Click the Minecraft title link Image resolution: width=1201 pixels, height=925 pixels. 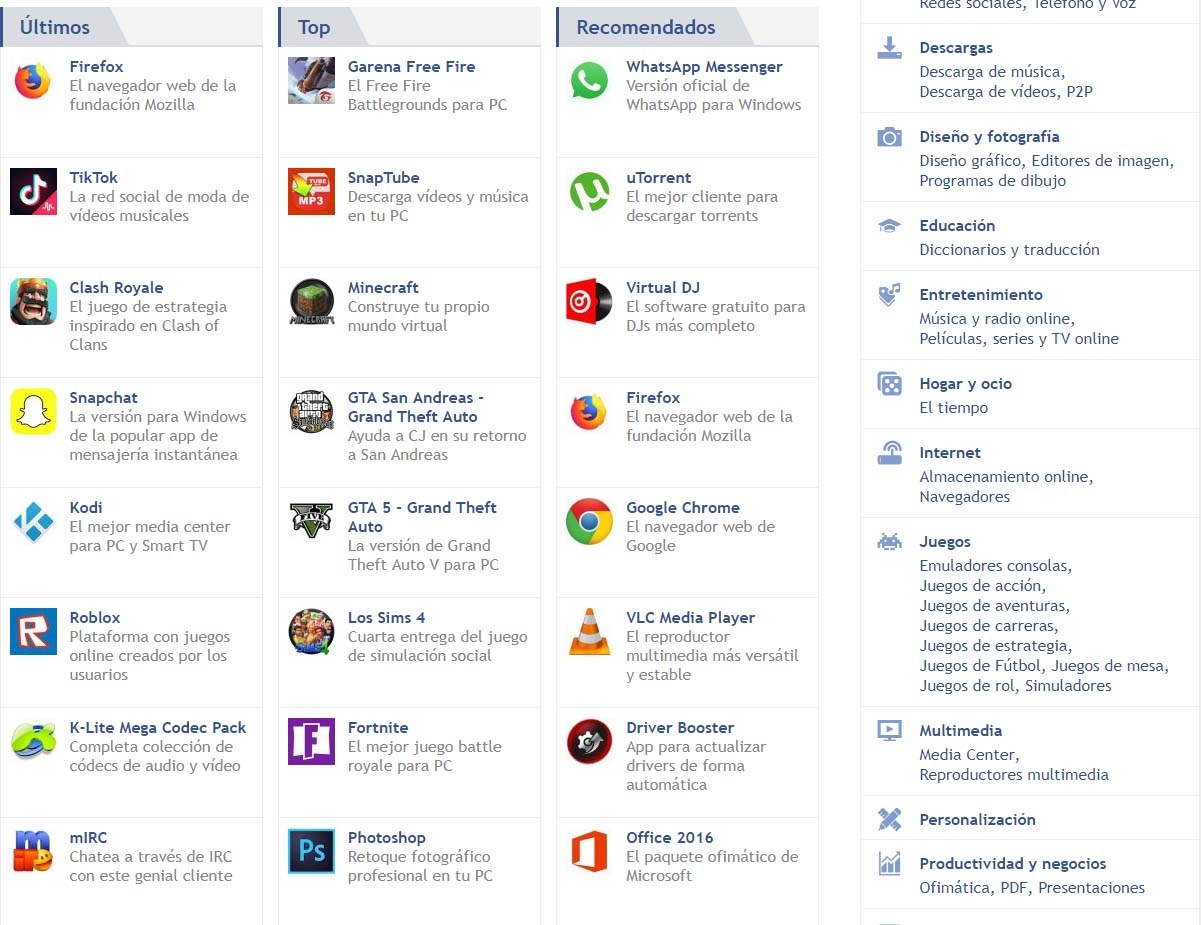[383, 287]
